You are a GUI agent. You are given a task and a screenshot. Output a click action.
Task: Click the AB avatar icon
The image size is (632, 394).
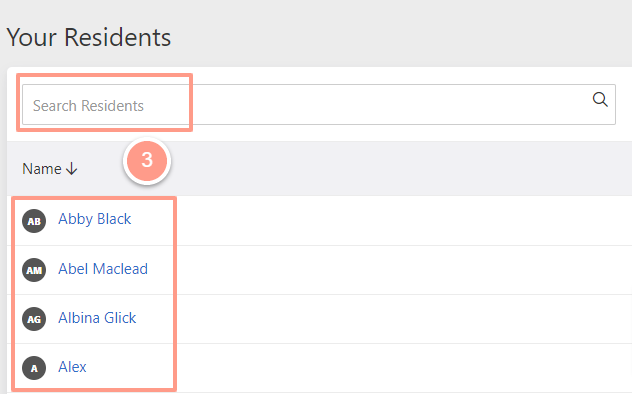click(34, 221)
